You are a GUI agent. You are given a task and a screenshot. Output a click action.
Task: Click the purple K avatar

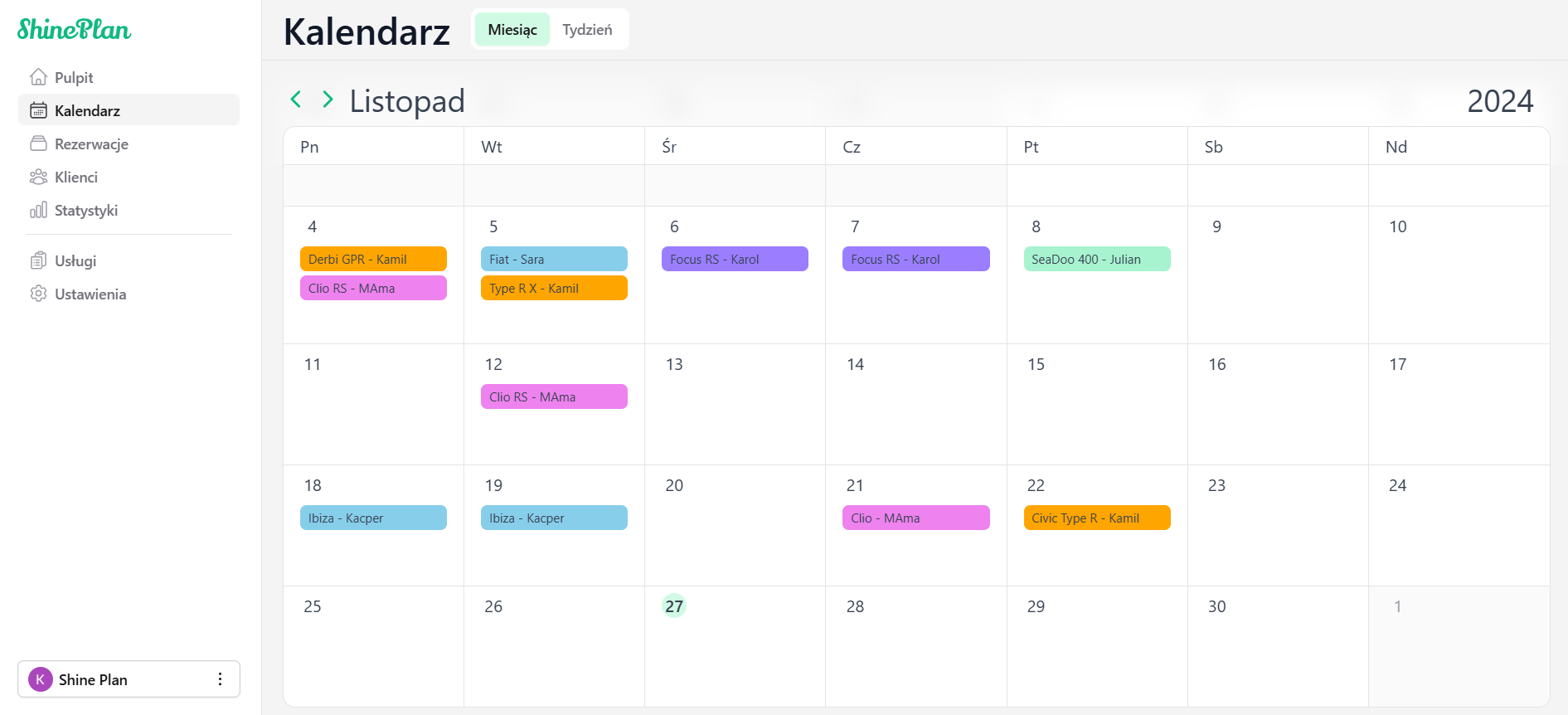tap(40, 679)
